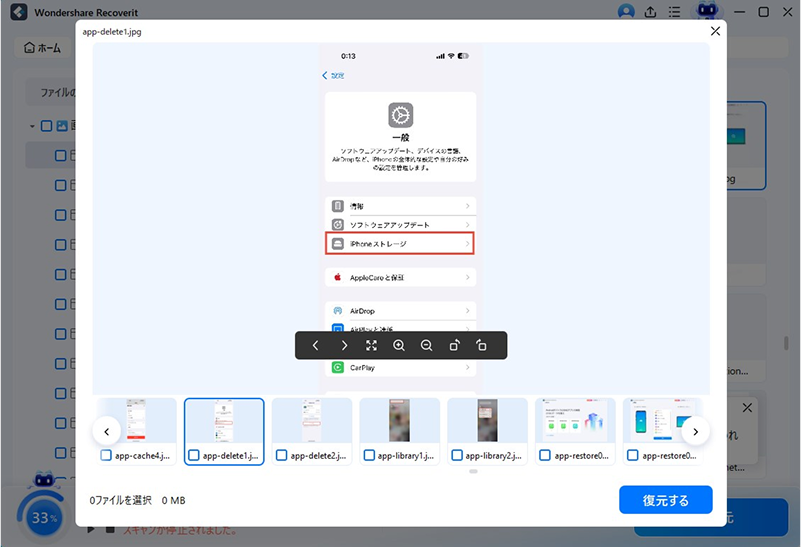
Task: Show next image using toolbar right arrow
Action: (x=343, y=345)
